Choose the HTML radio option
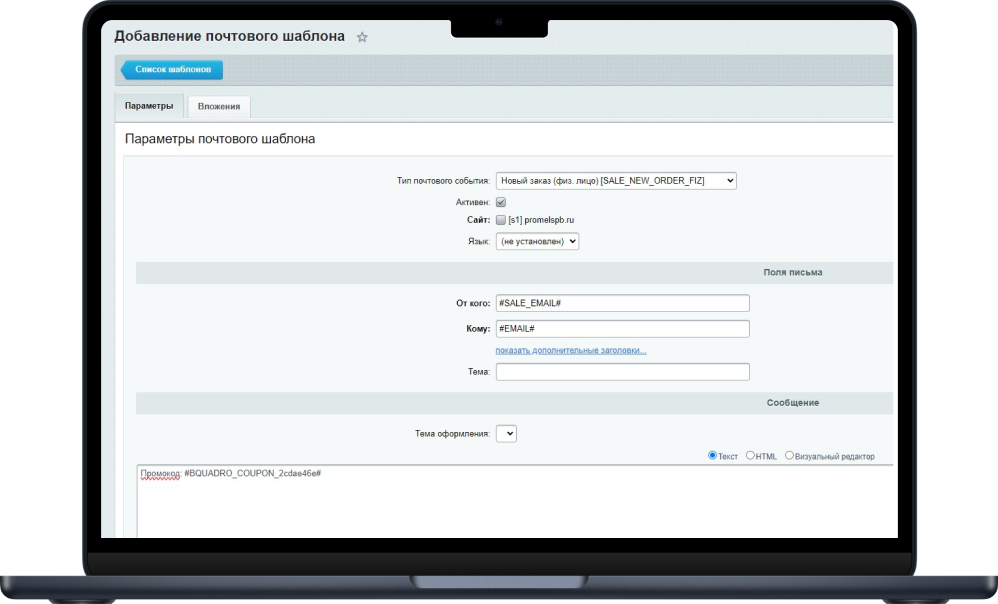Screen dimensions: 998x604 [750, 456]
